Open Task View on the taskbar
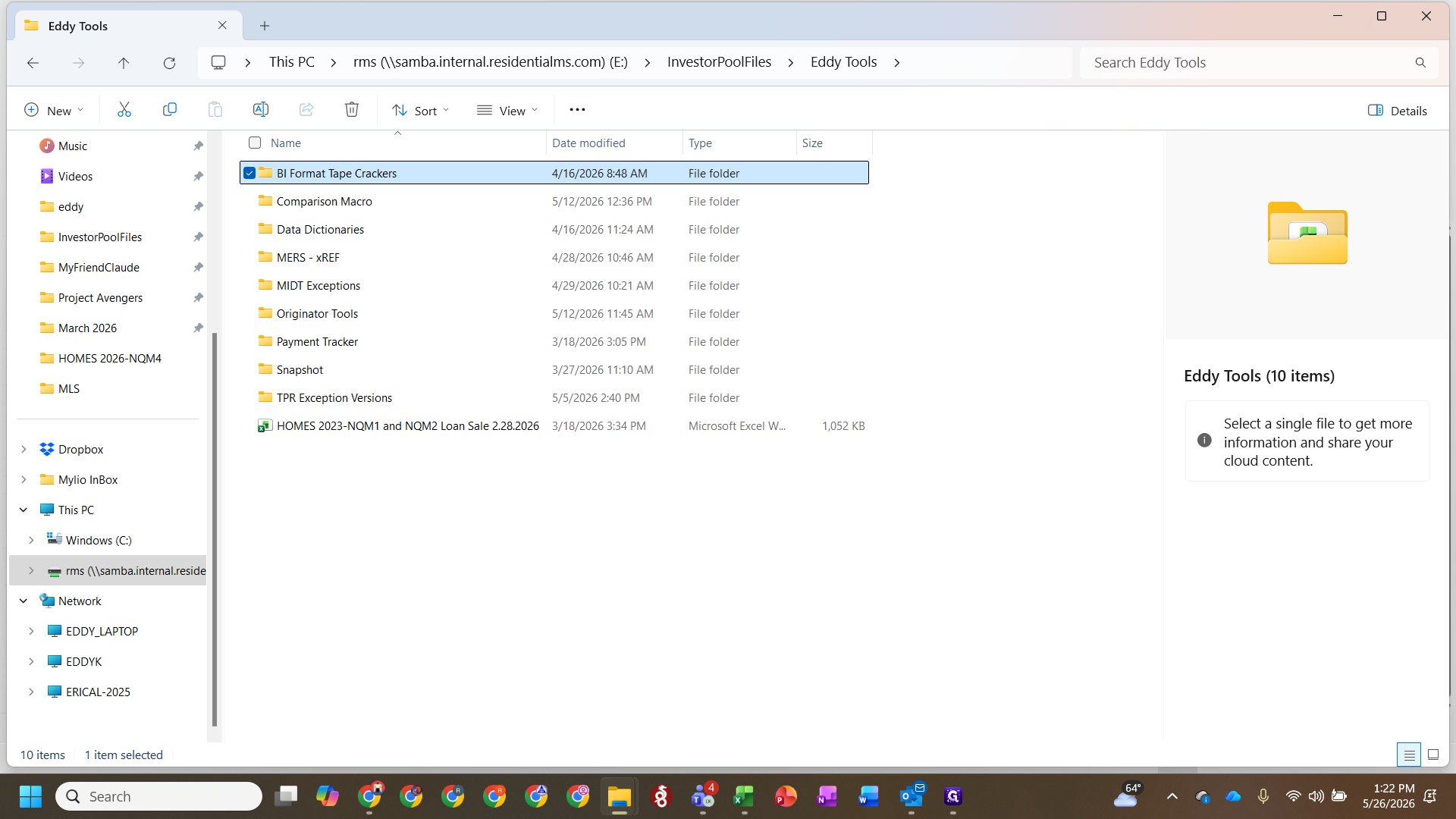The height and width of the screenshot is (819, 1456). point(286,796)
